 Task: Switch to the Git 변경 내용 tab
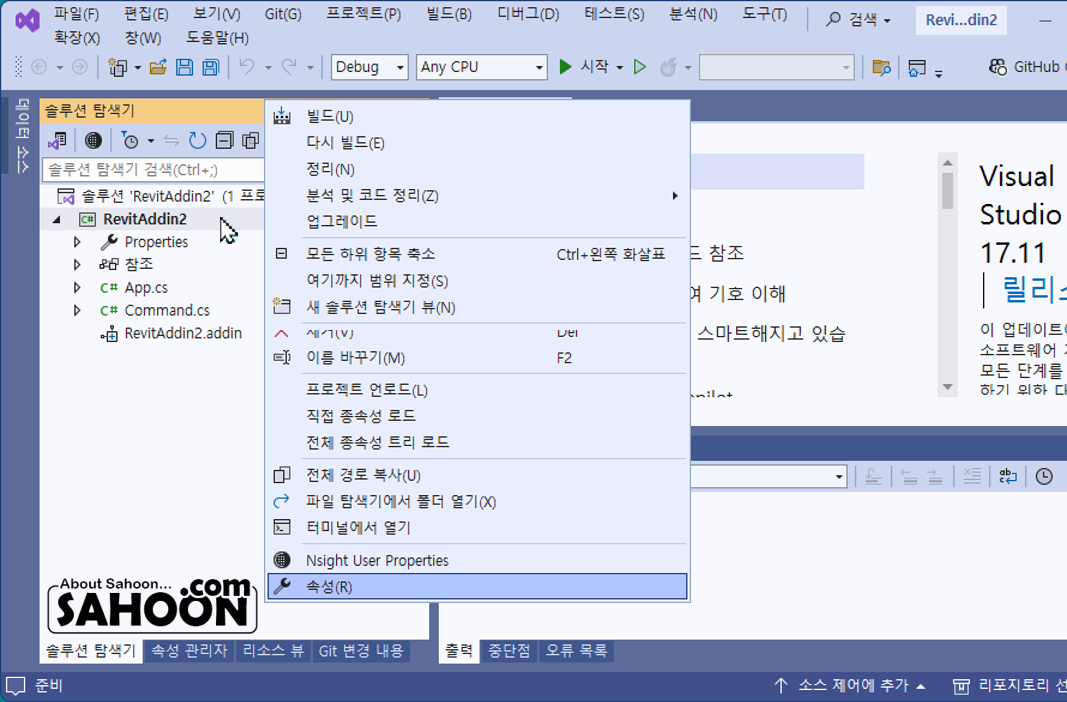click(361, 651)
